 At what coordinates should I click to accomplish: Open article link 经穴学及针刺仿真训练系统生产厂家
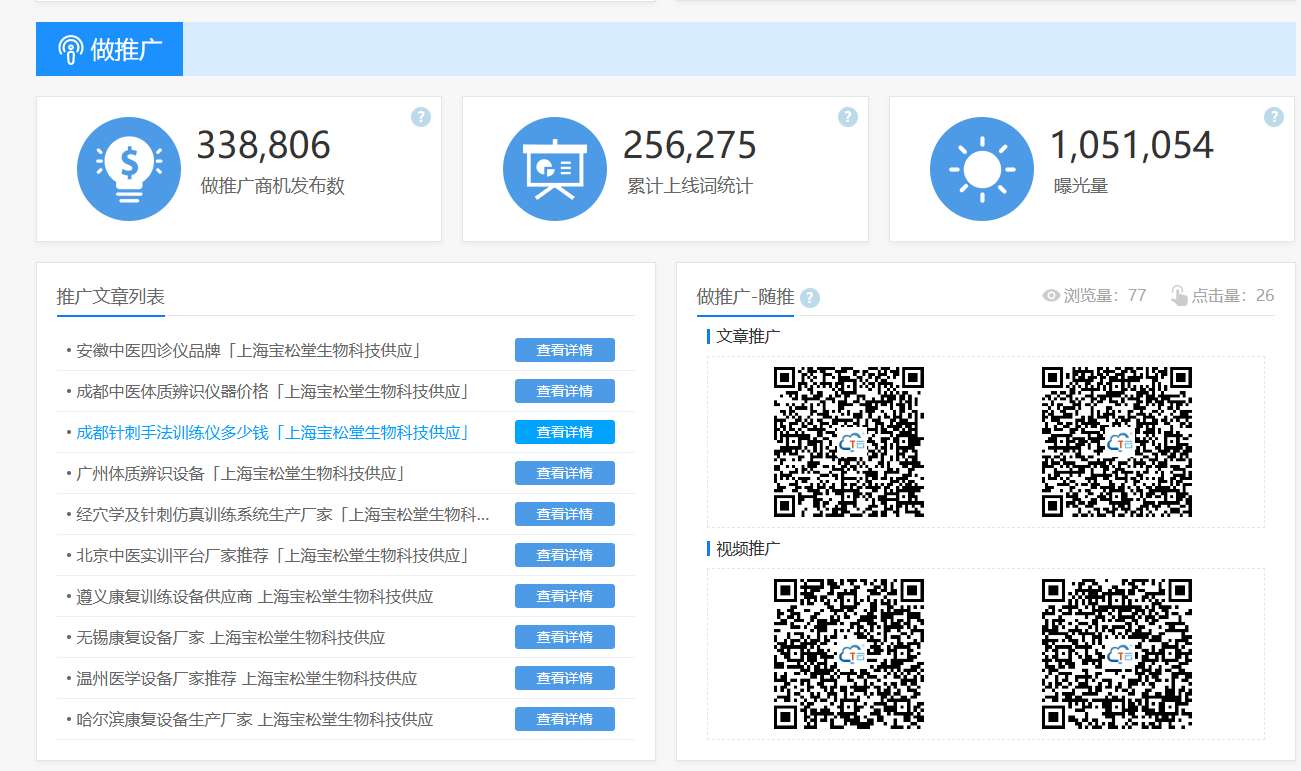(283, 514)
